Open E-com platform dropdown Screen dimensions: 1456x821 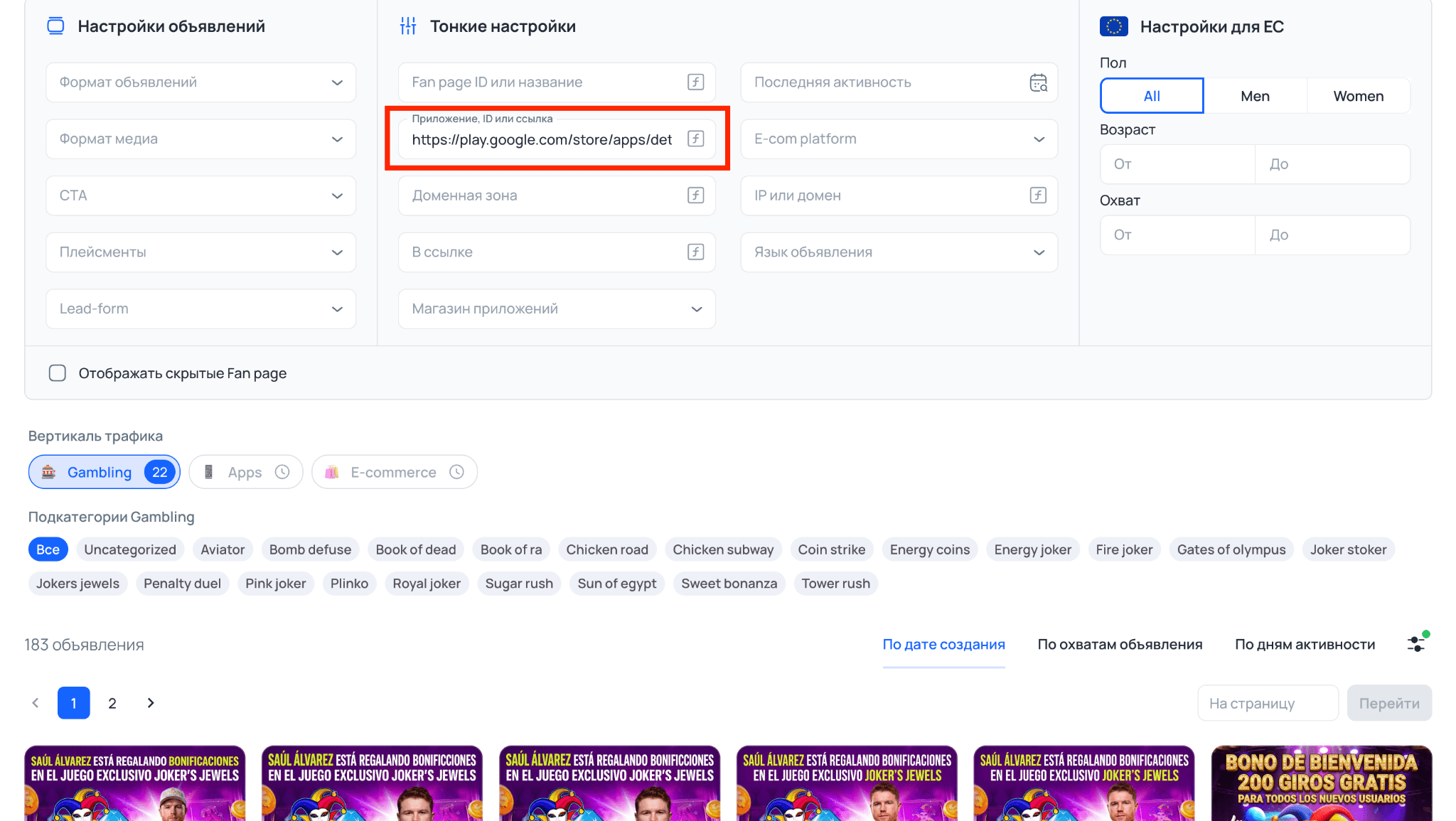(899, 139)
